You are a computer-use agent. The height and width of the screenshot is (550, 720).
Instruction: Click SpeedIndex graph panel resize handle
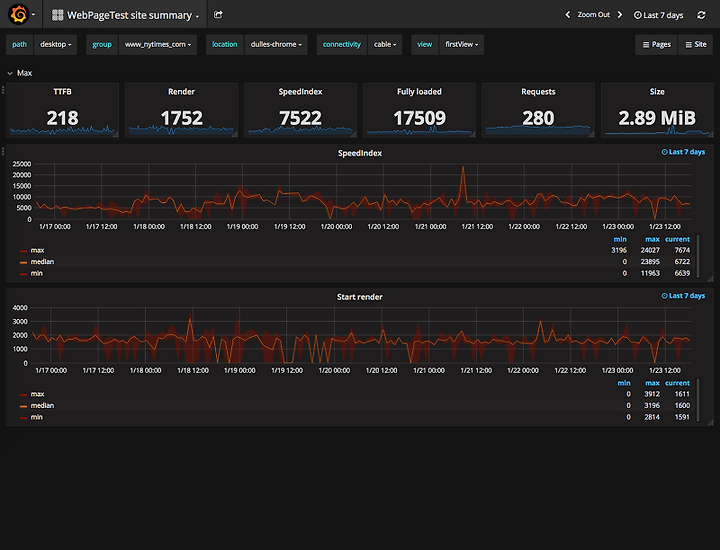click(x=710, y=279)
